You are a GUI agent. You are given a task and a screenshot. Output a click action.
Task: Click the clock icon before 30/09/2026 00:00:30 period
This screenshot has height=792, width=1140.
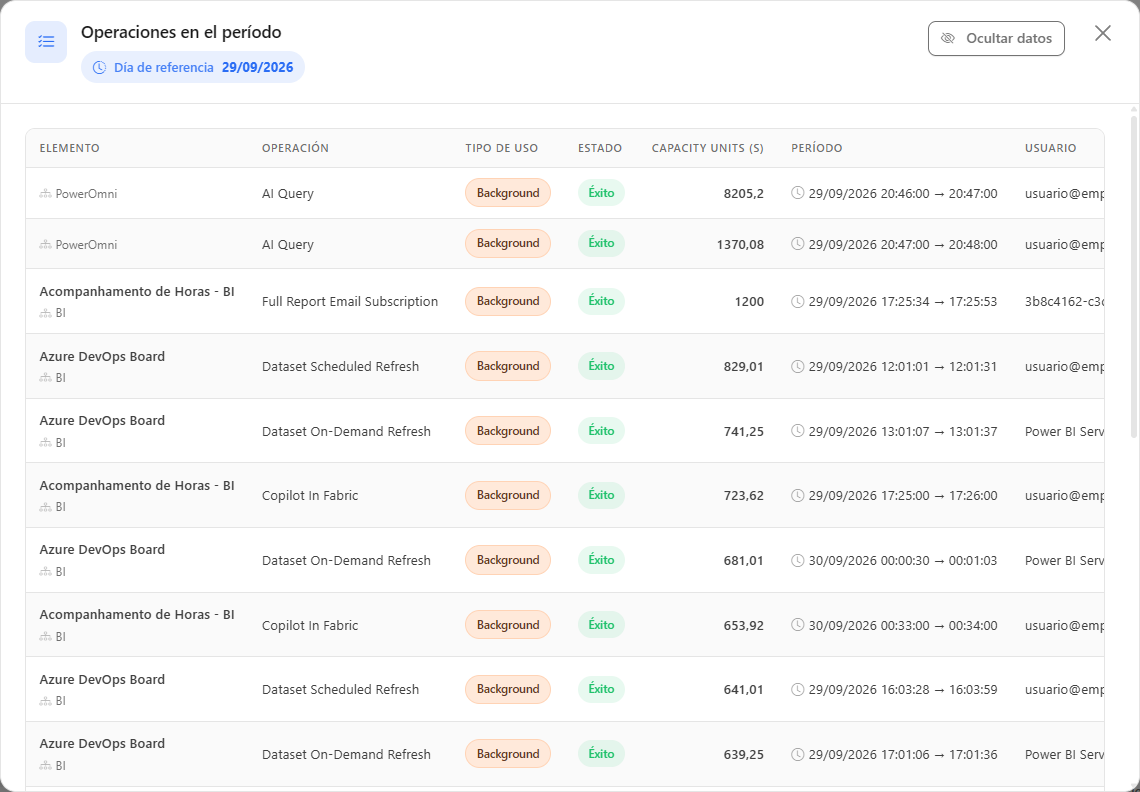point(798,560)
